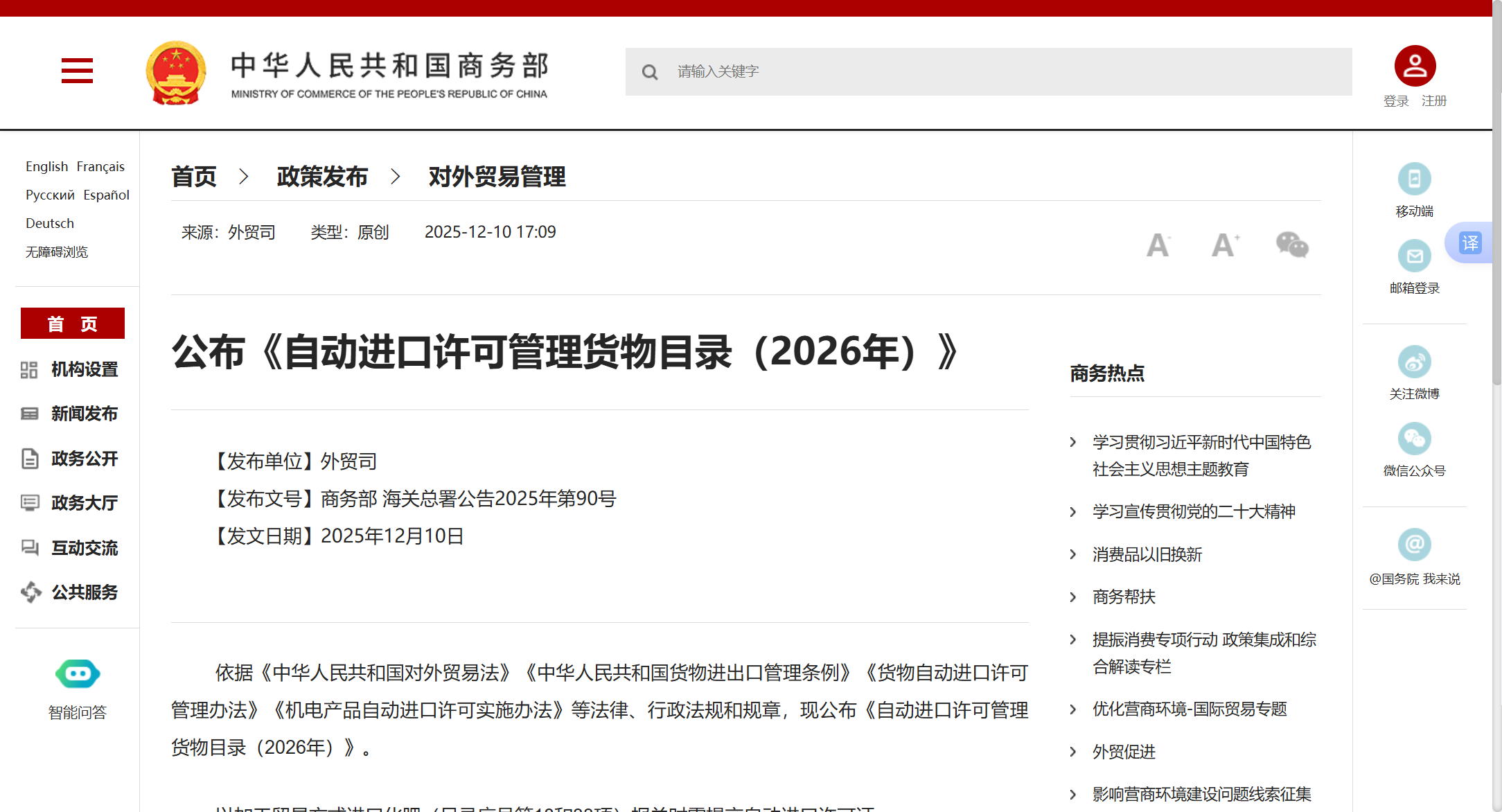Expand the 商务帮扶 hot topic
The width and height of the screenshot is (1502, 812).
pos(1124,597)
